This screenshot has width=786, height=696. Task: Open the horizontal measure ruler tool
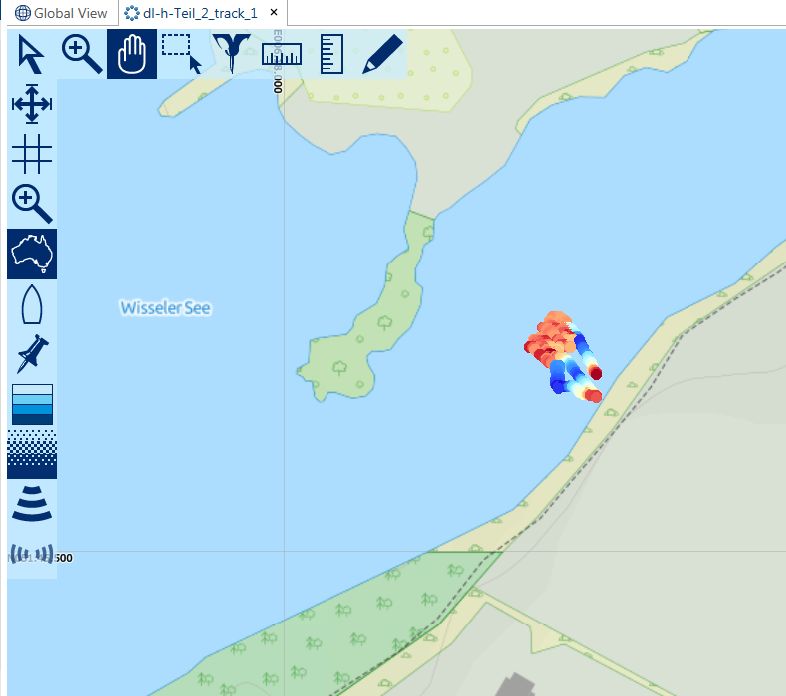(282, 54)
